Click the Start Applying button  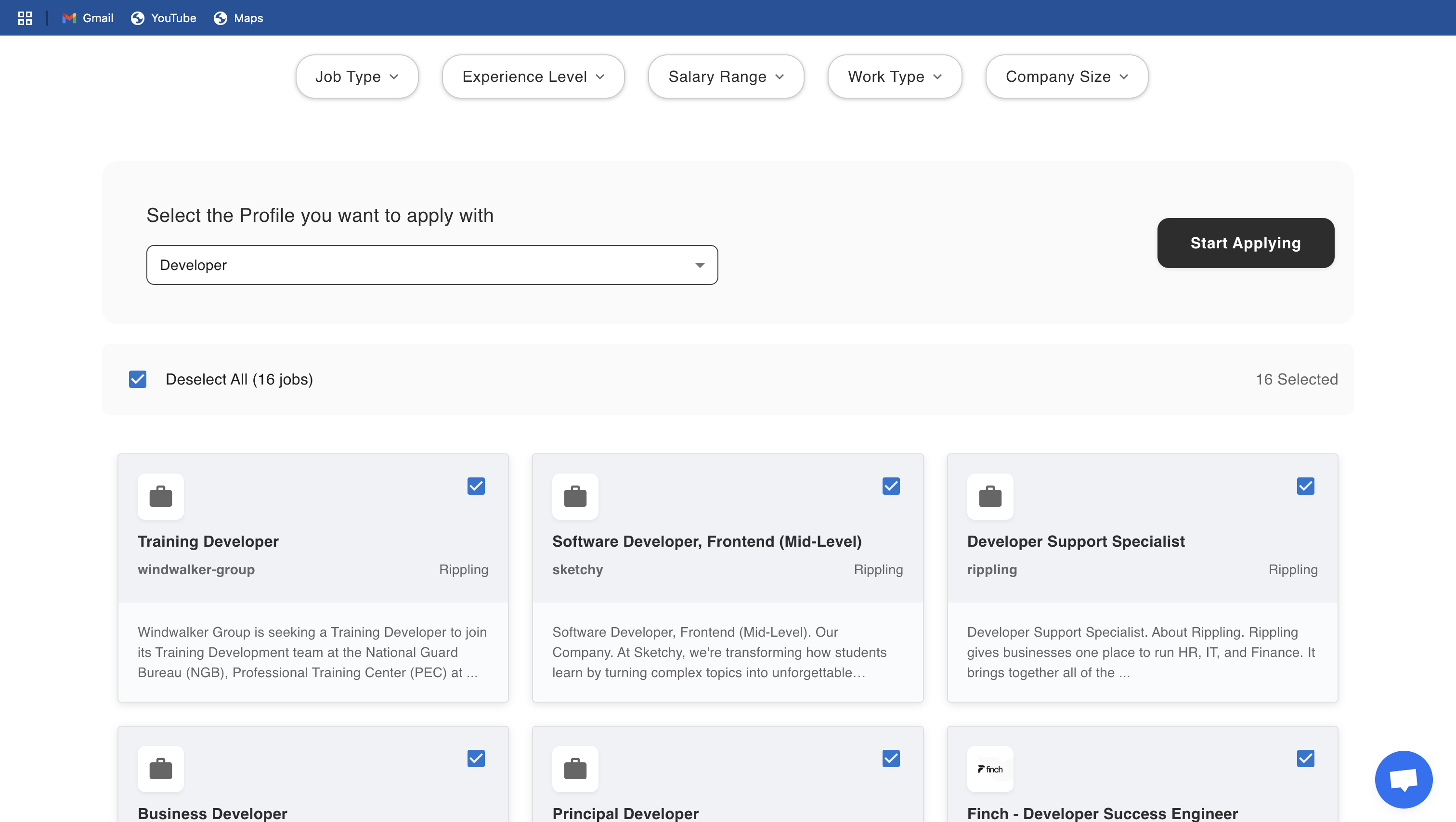[1246, 243]
